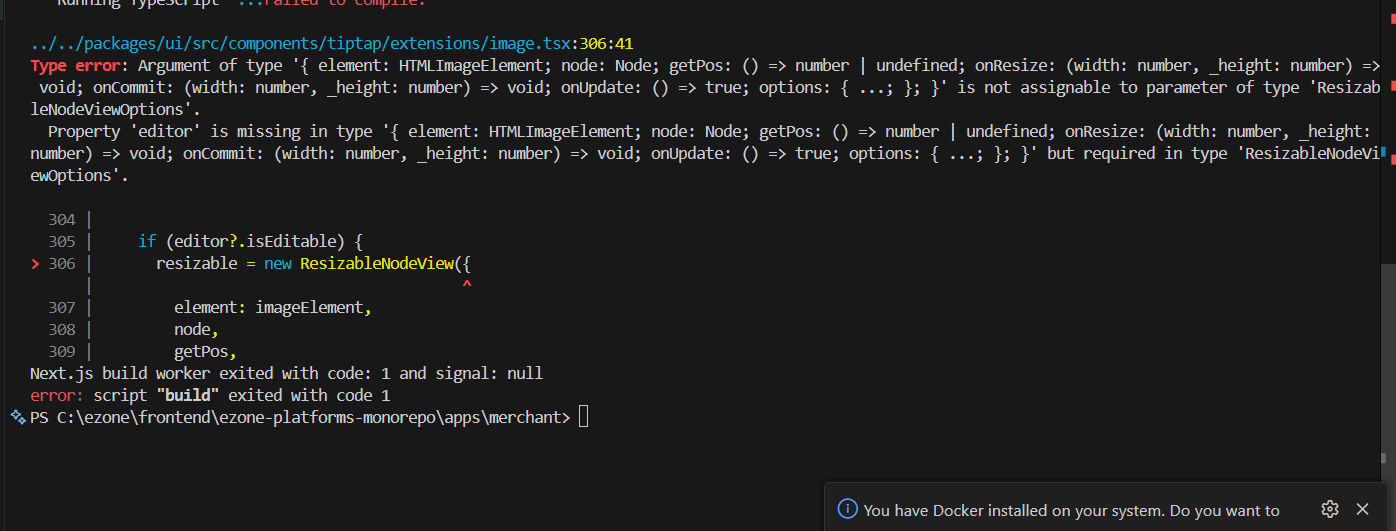Image resolution: width=1396 pixels, height=531 pixels.
Task: Click the blue info icon in Docker notification
Action: click(847, 509)
